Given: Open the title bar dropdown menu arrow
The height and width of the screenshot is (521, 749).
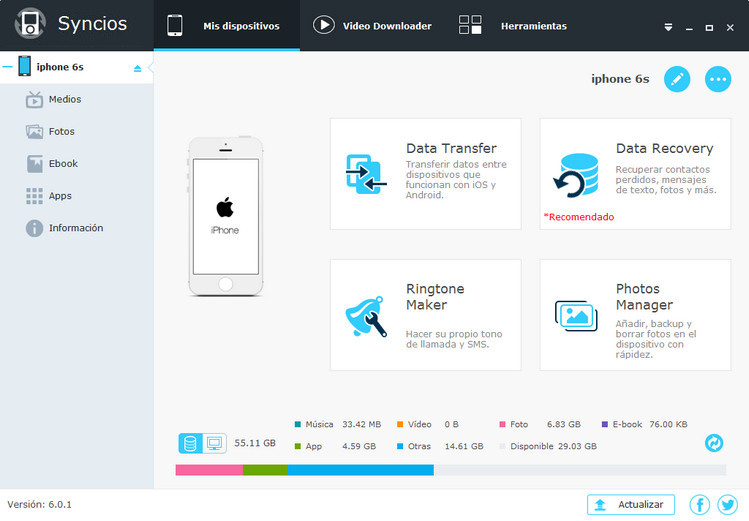Looking at the screenshot, I should 668,28.
